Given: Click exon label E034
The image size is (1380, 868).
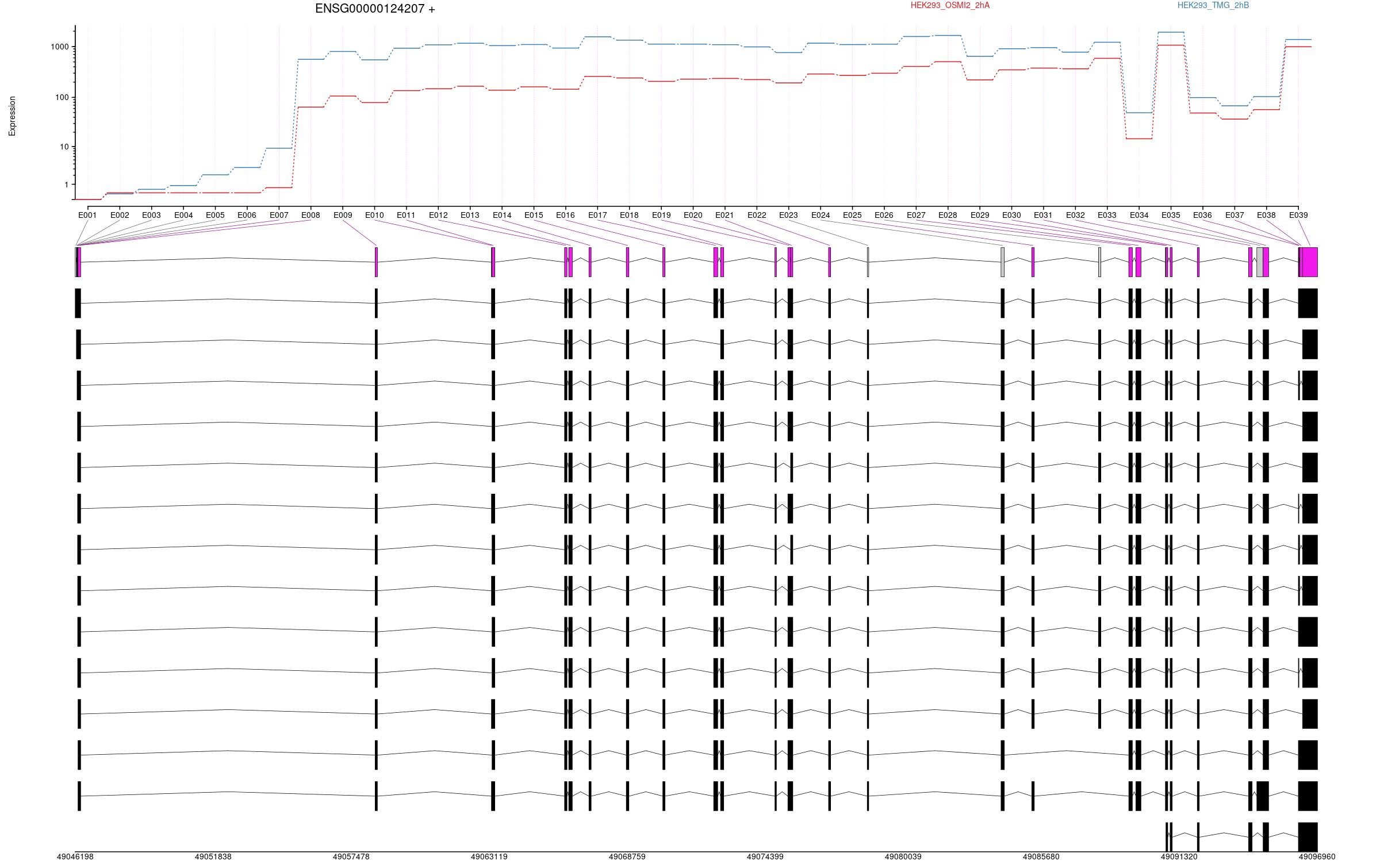Looking at the screenshot, I should click(x=1139, y=215).
